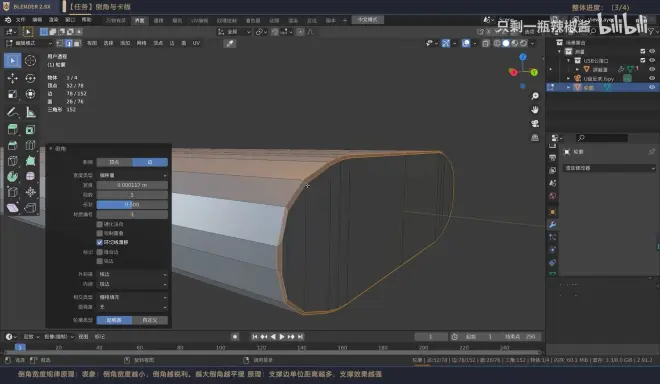Image resolution: width=660 pixels, height=384 pixels.
Task: Open the 文件 File menu
Action: tap(20, 20)
